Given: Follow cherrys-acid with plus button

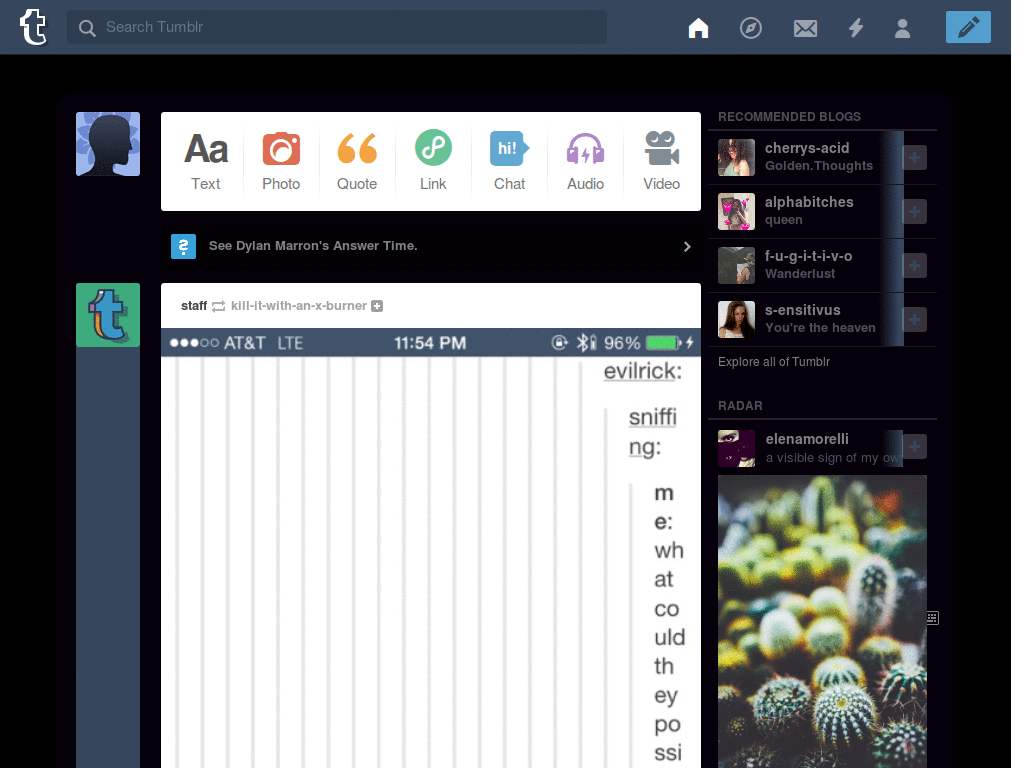Looking at the screenshot, I should (914, 157).
